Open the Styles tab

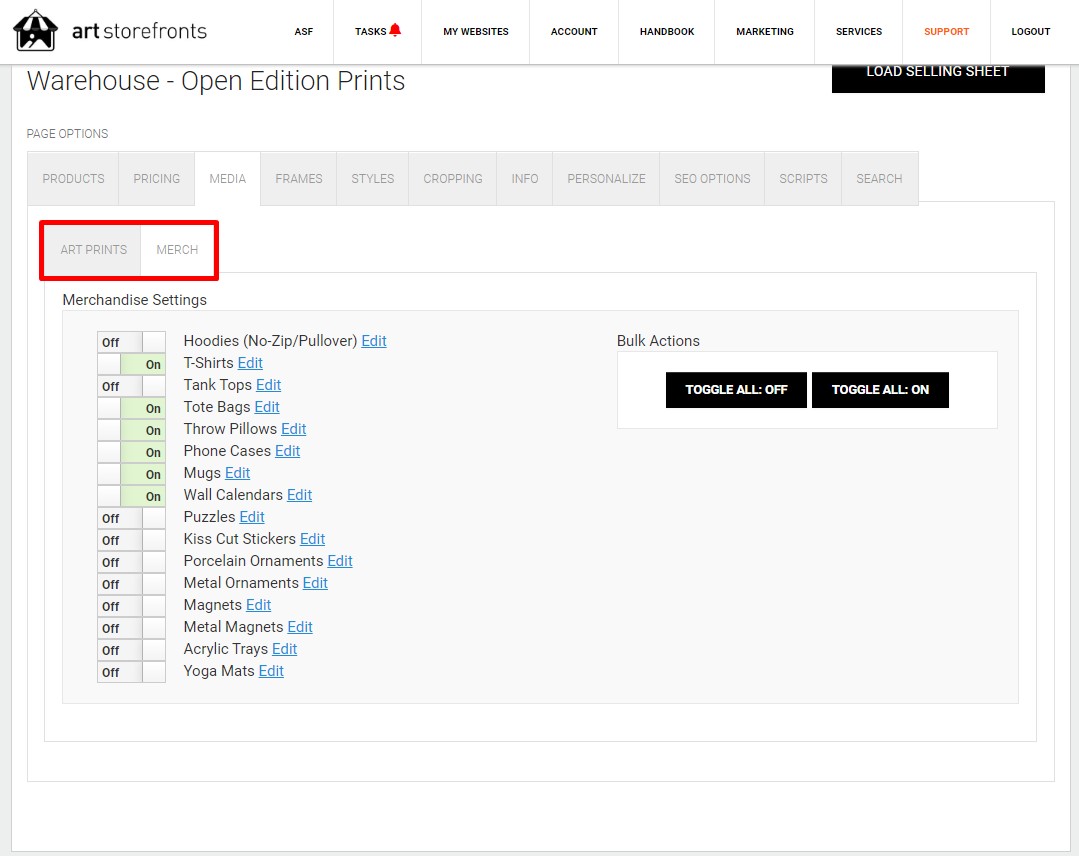tap(373, 179)
